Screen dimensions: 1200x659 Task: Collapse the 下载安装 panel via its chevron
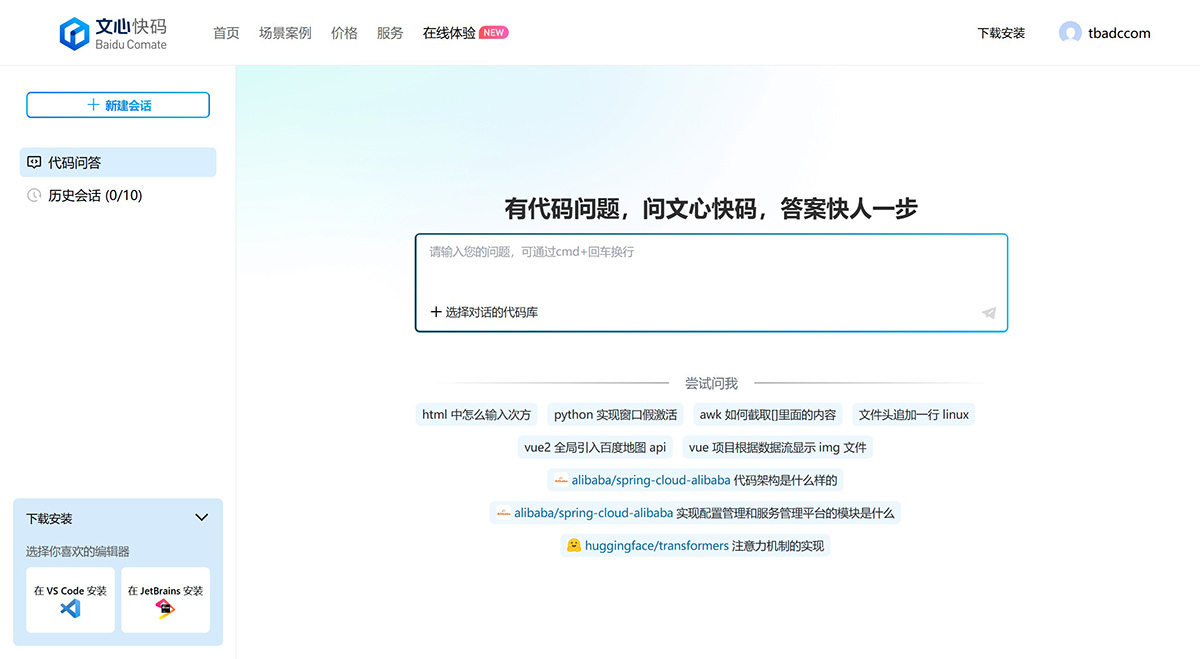[201, 518]
